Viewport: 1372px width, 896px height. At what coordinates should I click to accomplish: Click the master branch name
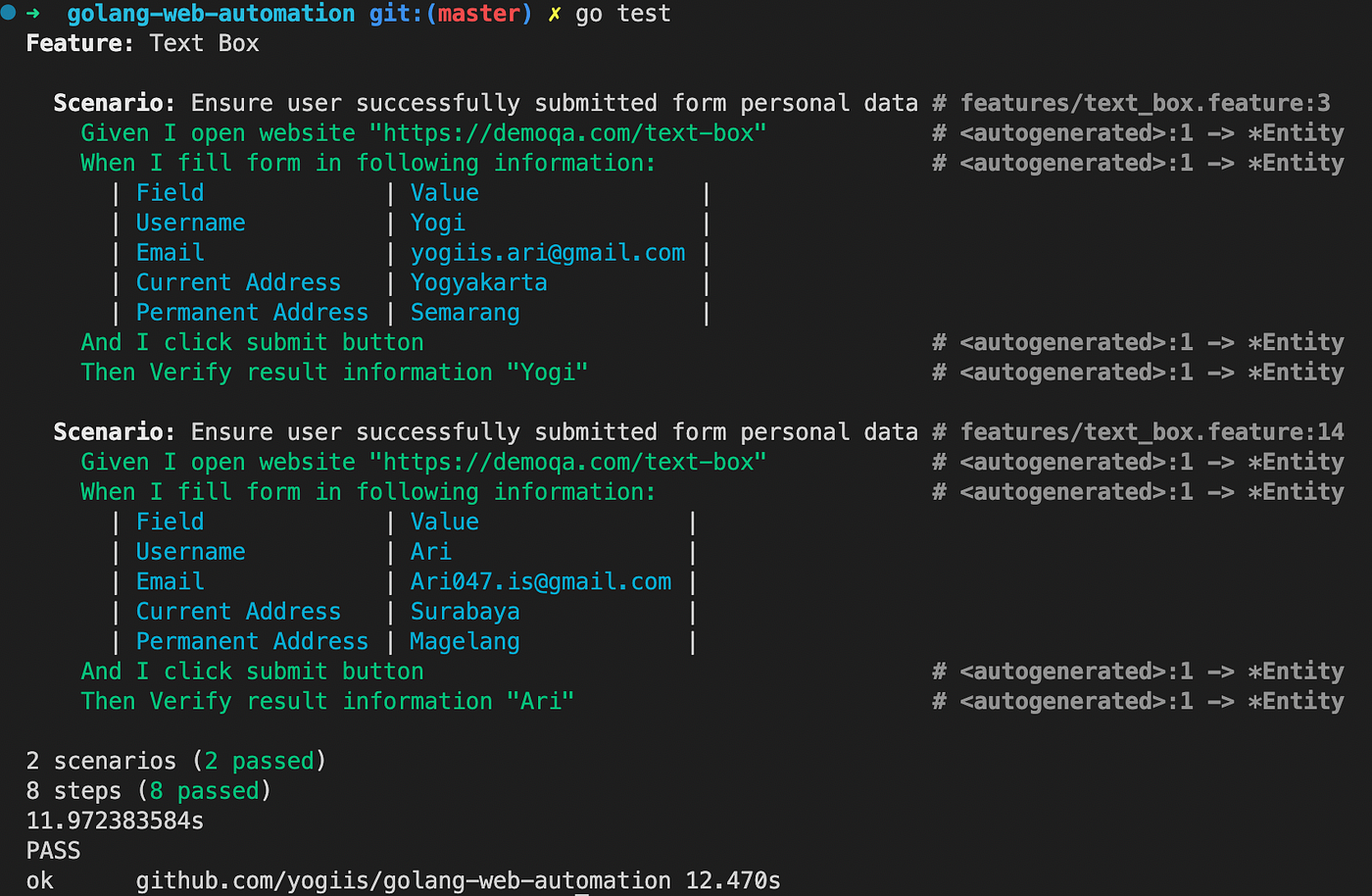(x=479, y=14)
